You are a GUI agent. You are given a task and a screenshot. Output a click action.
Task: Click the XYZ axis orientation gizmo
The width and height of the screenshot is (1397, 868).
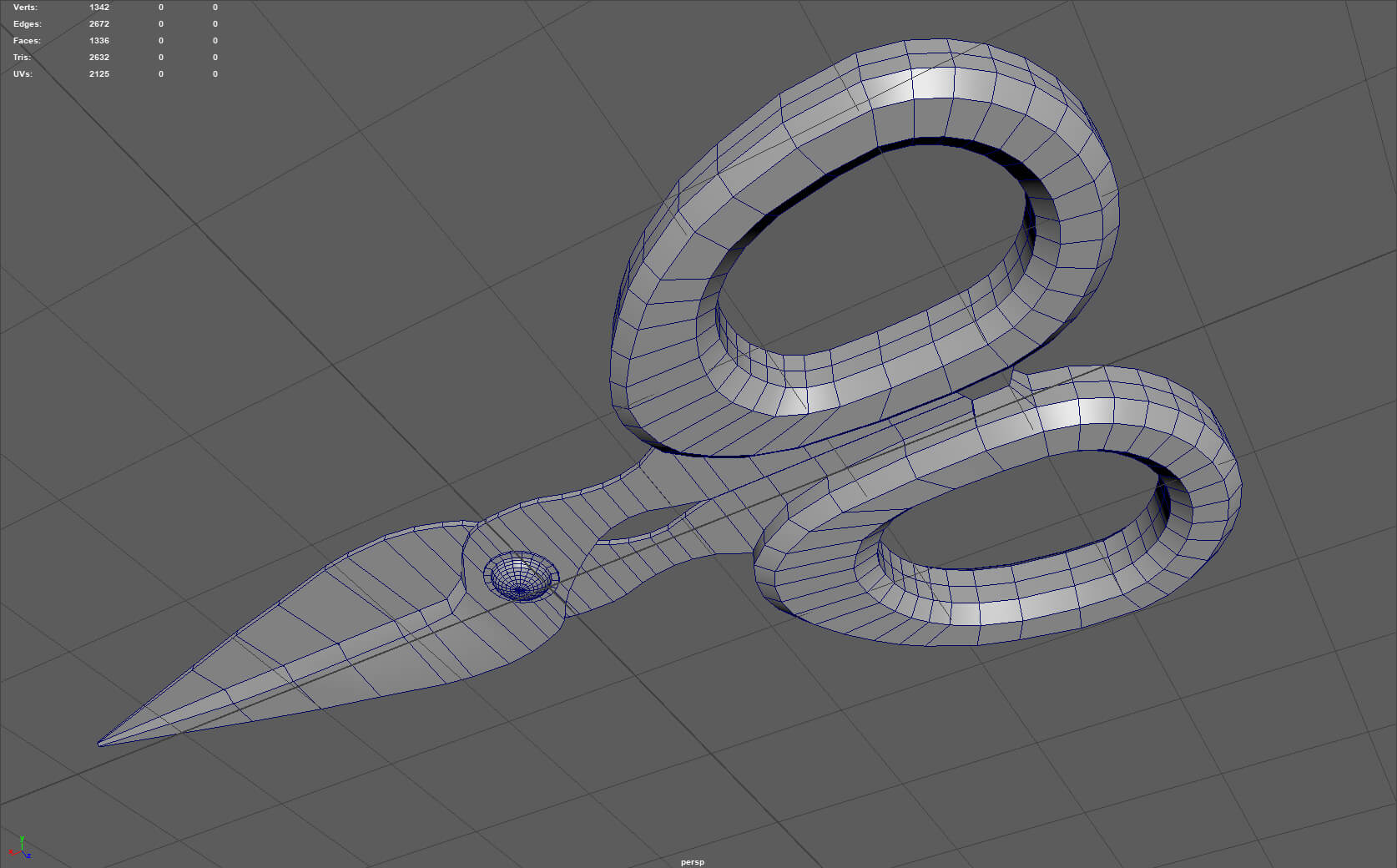pos(21,847)
